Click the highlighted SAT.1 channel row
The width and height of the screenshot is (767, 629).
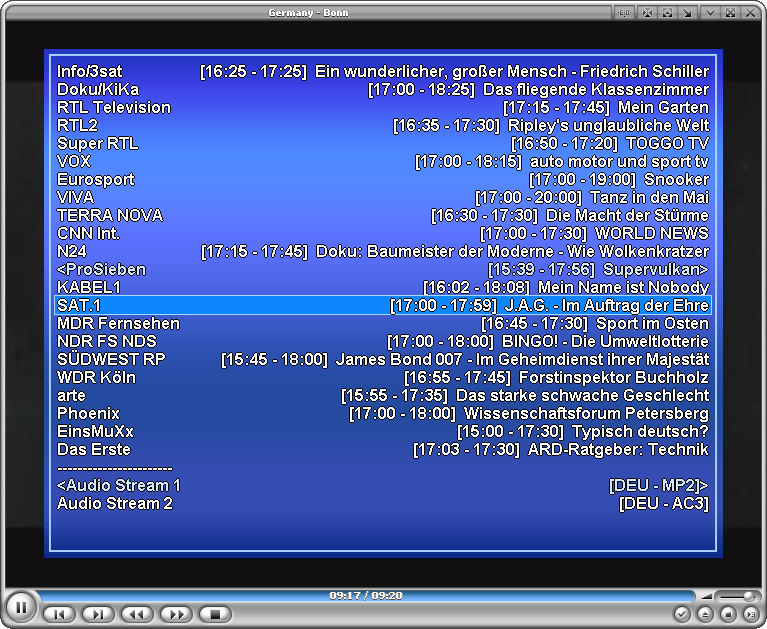click(383, 305)
